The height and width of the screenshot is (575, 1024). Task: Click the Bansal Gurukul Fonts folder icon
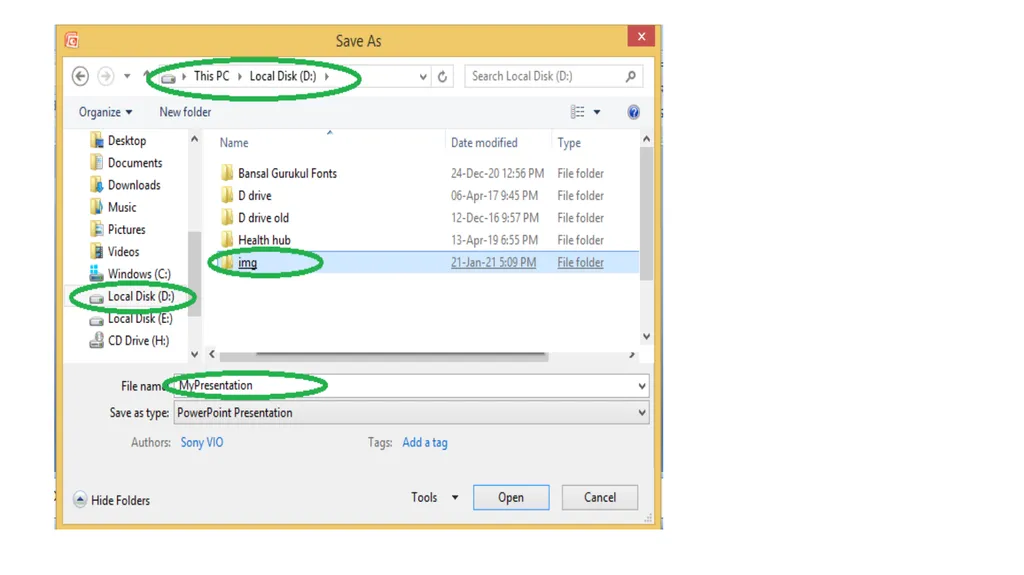click(227, 172)
